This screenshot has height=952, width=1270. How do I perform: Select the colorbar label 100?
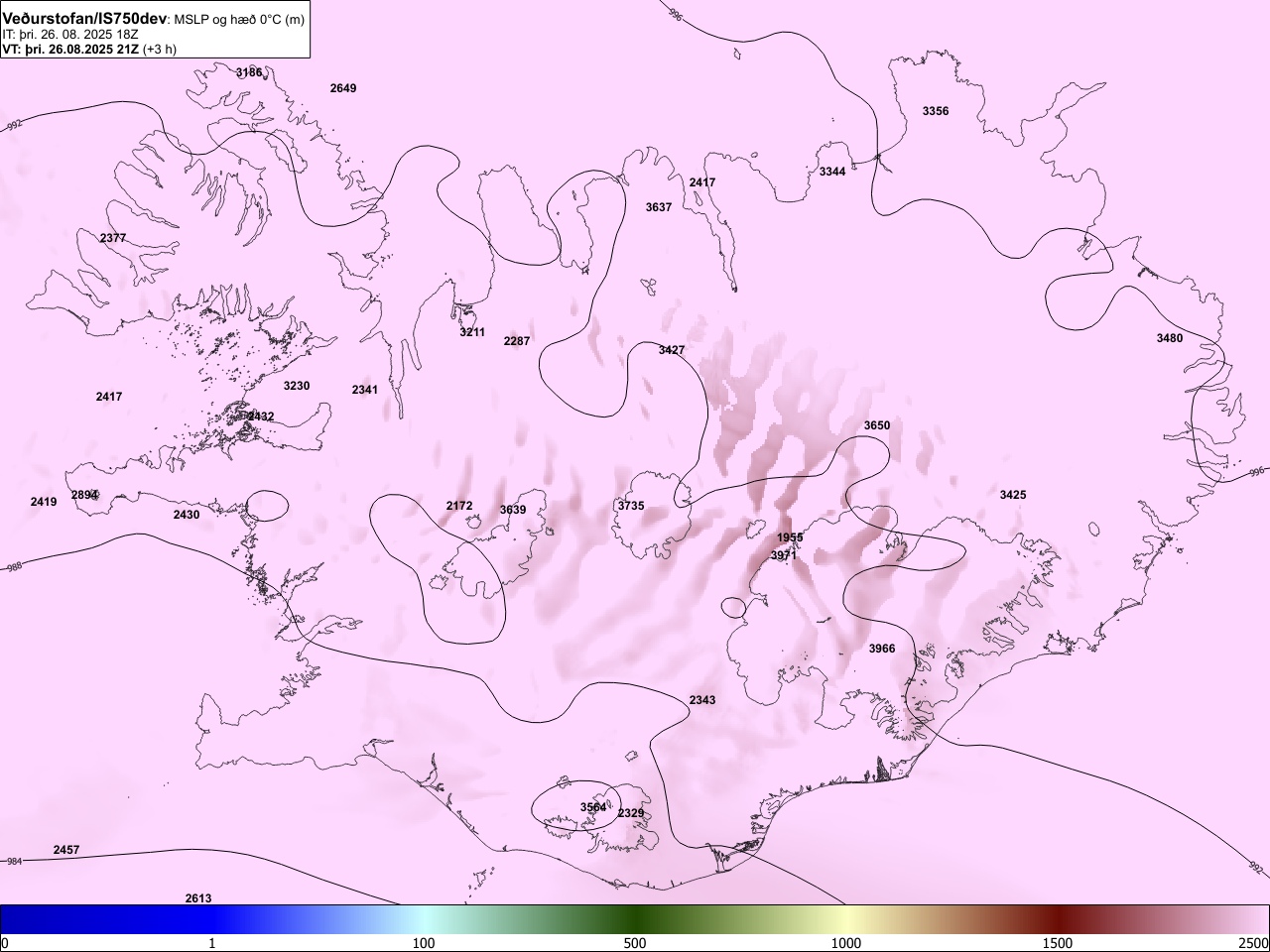(x=424, y=942)
